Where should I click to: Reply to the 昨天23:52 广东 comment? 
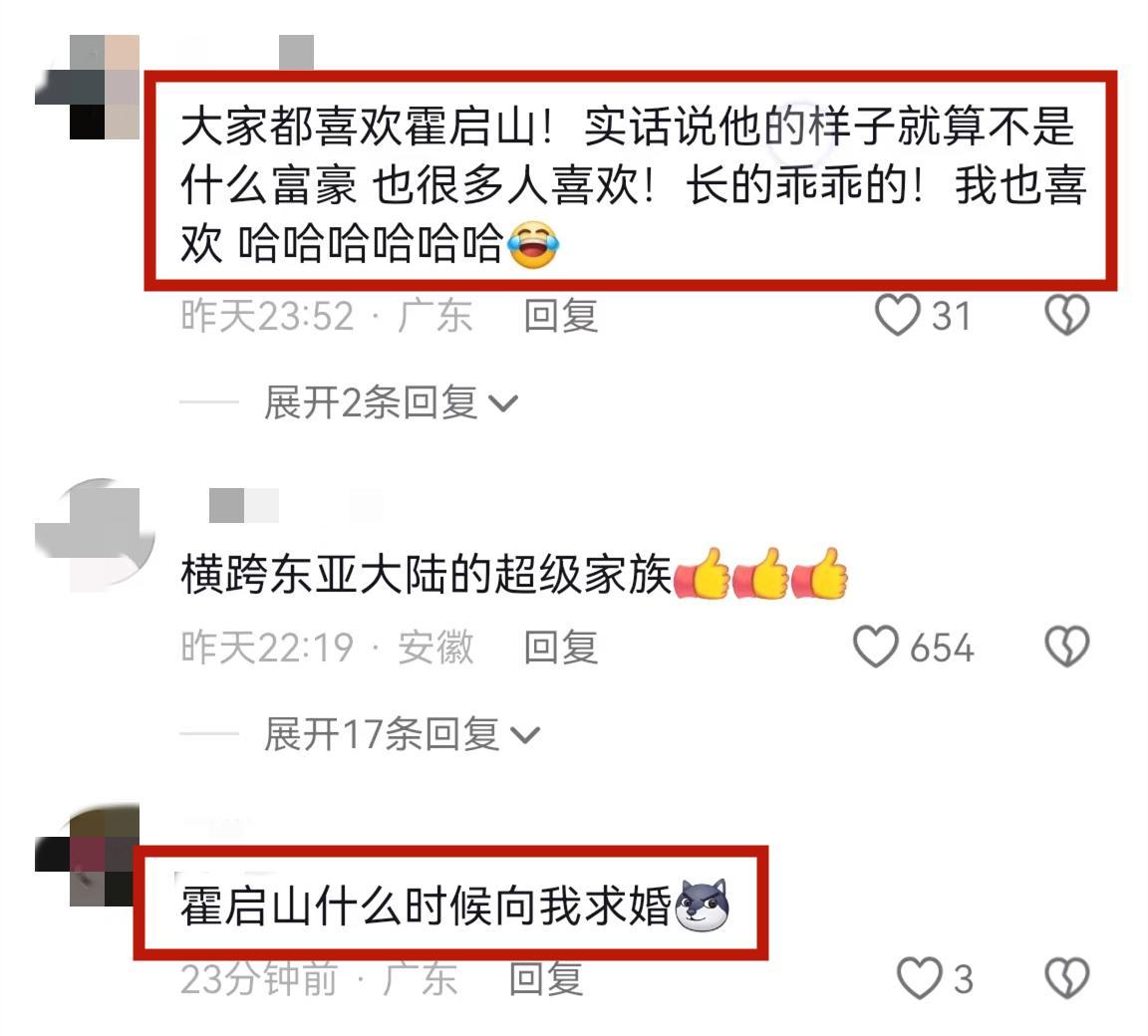[x=561, y=316]
